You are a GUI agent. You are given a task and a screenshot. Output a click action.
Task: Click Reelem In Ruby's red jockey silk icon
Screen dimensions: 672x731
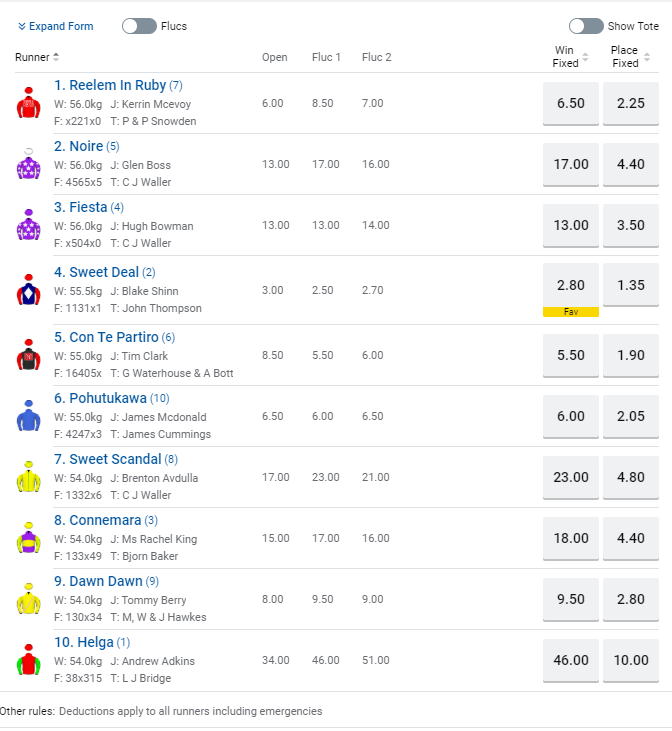pos(28,103)
